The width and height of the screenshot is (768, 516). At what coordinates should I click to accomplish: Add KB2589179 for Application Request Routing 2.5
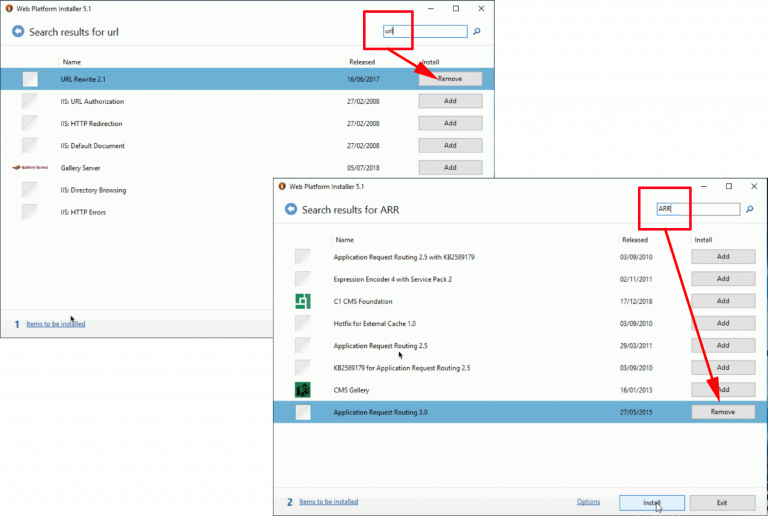(x=723, y=368)
